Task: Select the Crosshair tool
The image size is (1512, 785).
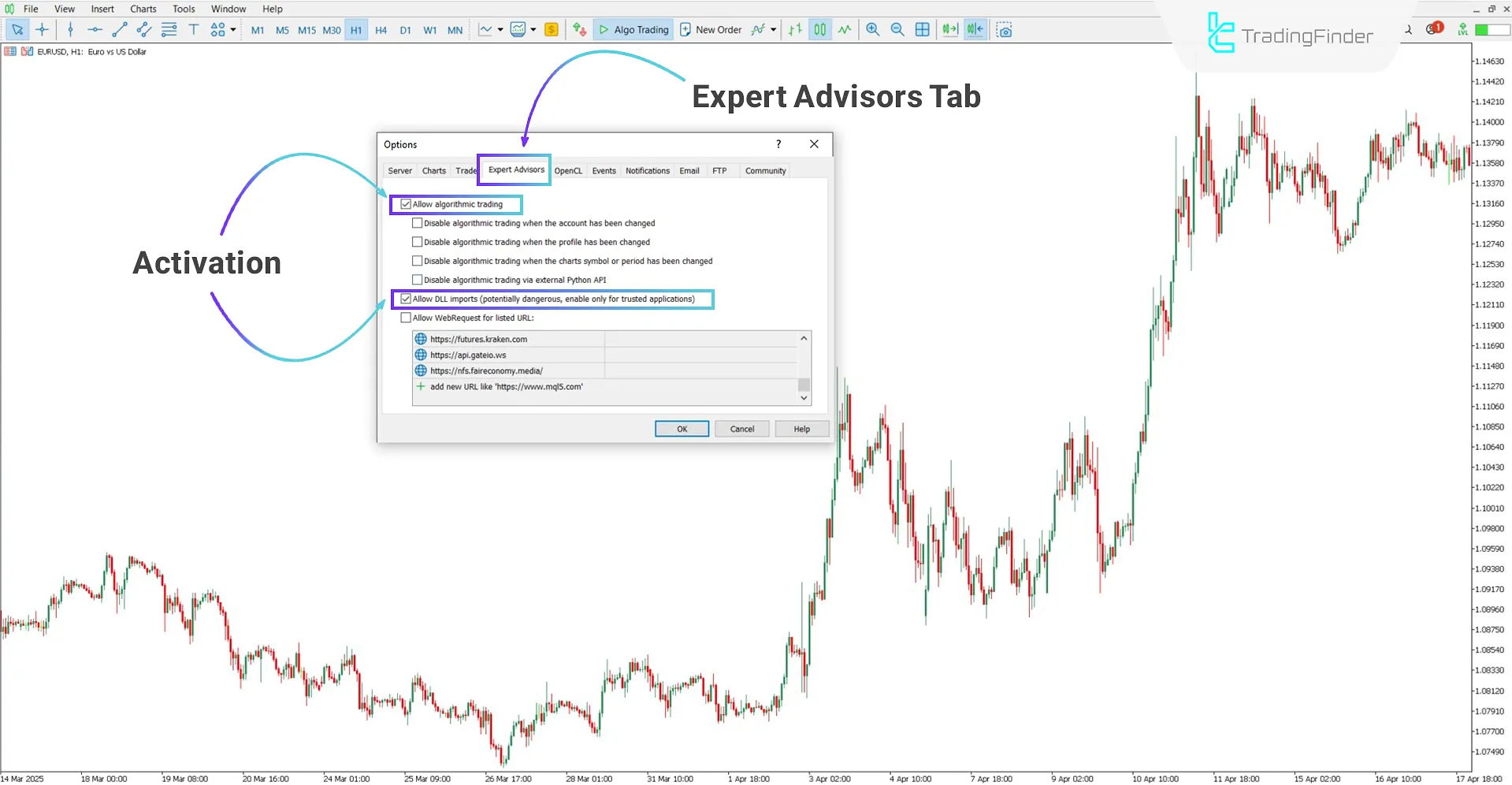Action: click(x=43, y=29)
